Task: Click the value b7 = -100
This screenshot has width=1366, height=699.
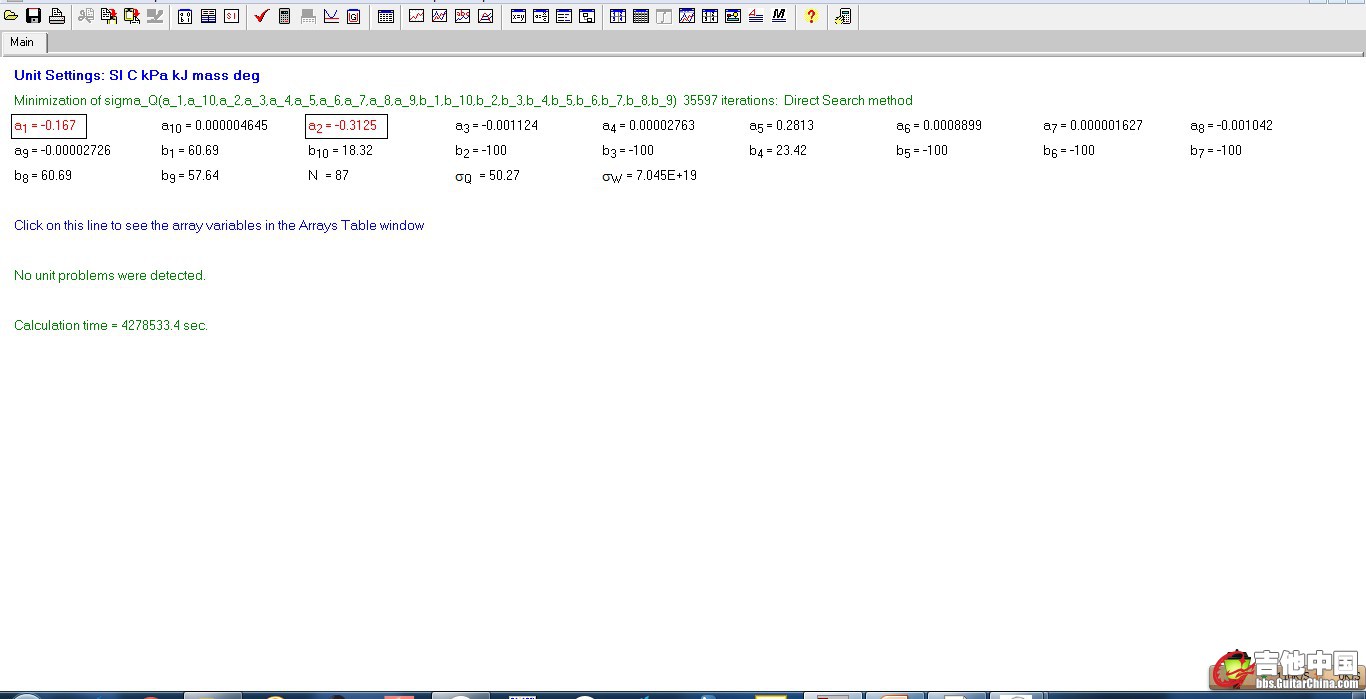Action: tap(1216, 151)
